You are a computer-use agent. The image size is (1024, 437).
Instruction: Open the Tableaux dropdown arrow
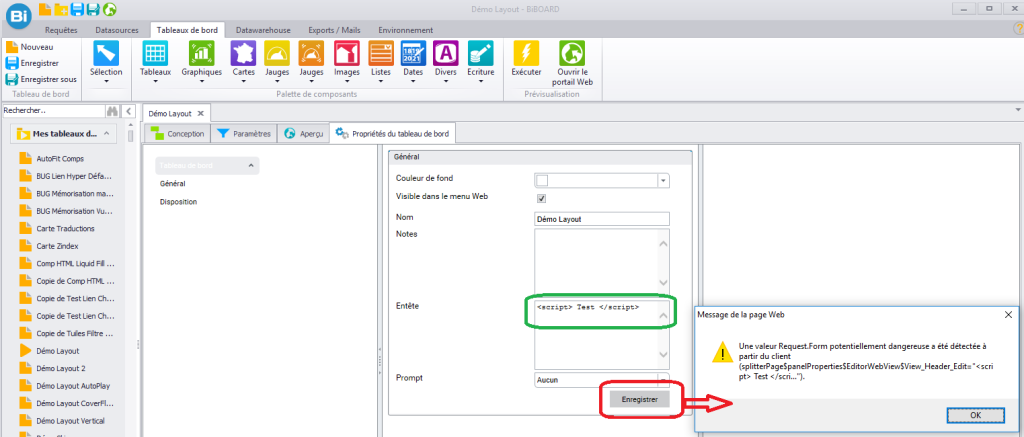[155, 81]
